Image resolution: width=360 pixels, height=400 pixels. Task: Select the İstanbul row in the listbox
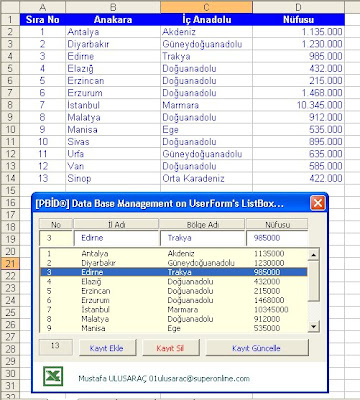174,309
